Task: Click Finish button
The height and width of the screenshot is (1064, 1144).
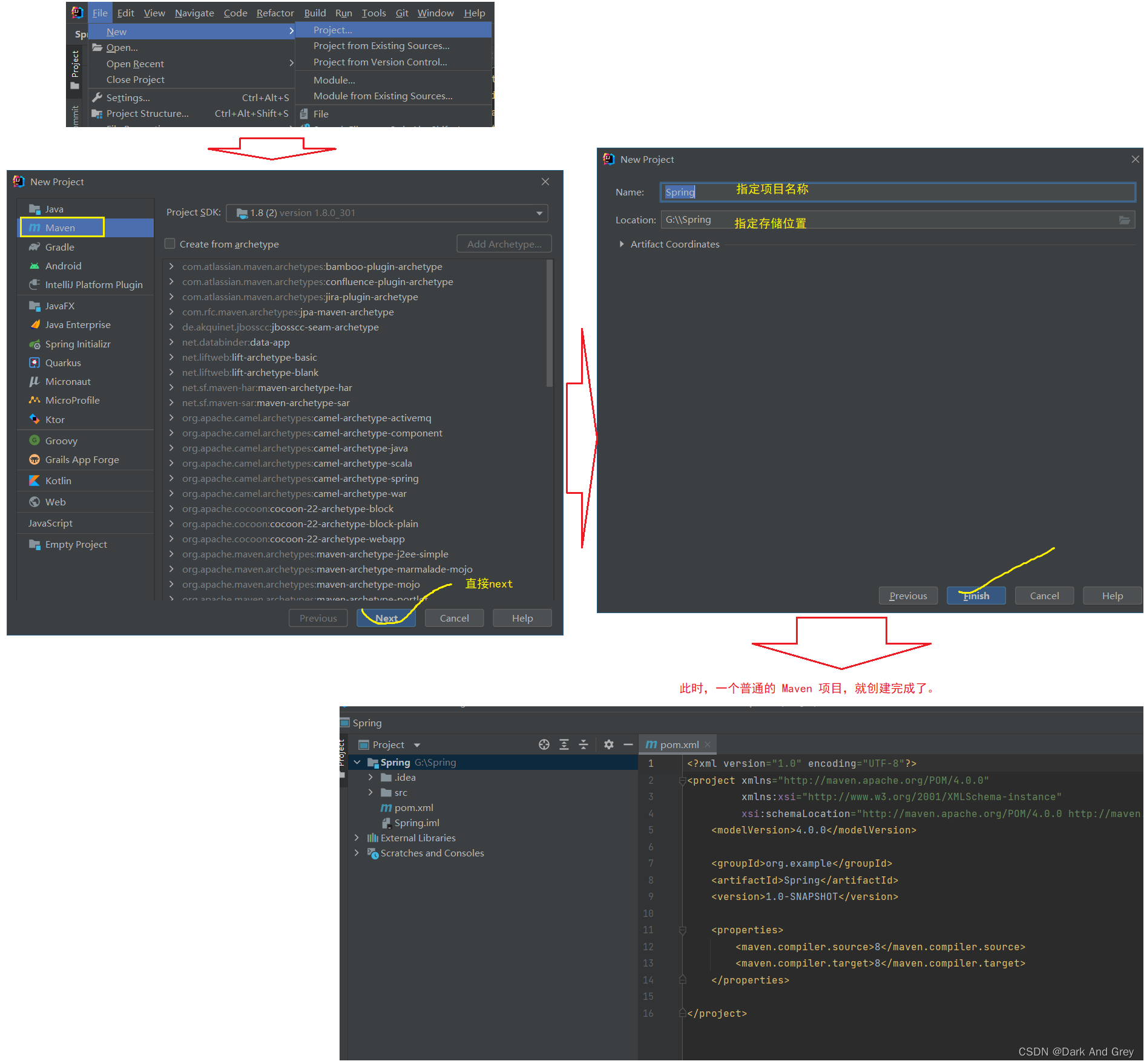Action: (x=976, y=596)
